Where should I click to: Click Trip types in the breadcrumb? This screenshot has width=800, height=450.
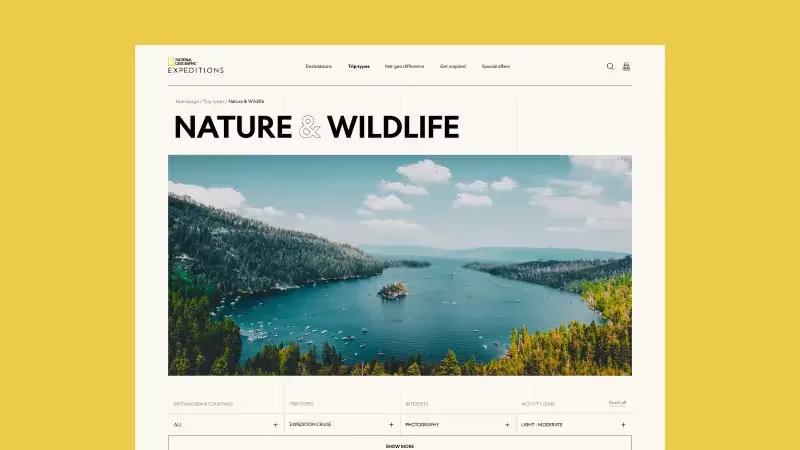(x=214, y=102)
